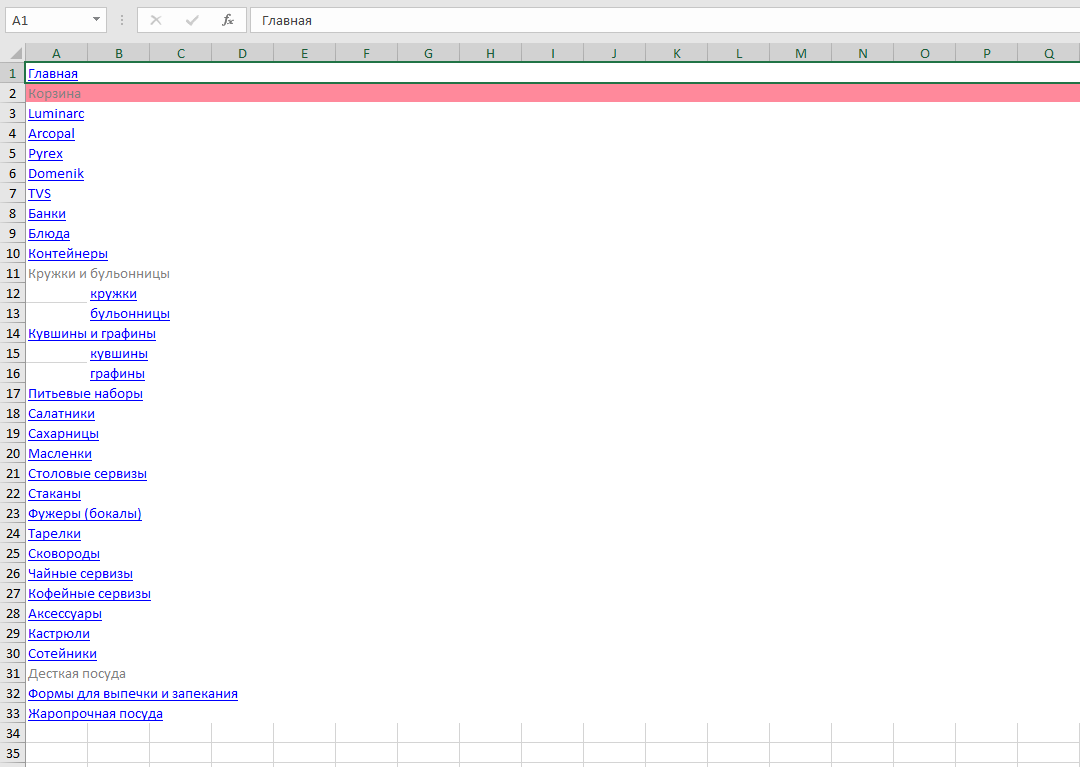Open the бульонницы sub-link
1080x767 pixels.
coord(129,313)
